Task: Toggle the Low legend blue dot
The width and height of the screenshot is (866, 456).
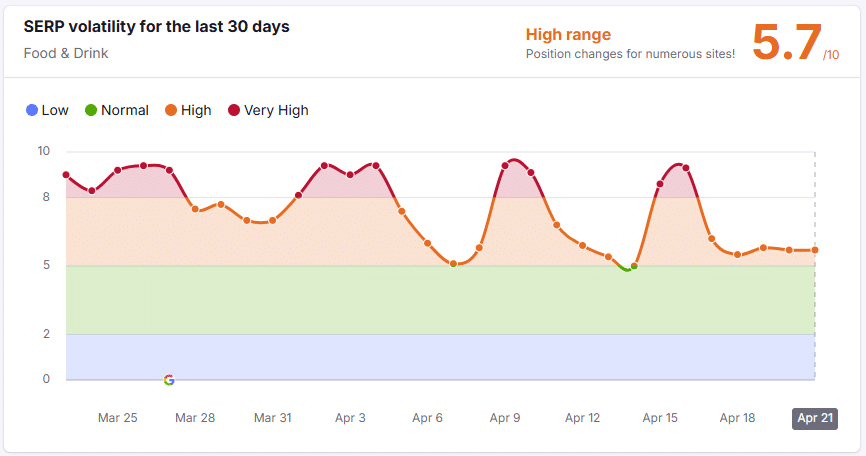Action: 31,111
